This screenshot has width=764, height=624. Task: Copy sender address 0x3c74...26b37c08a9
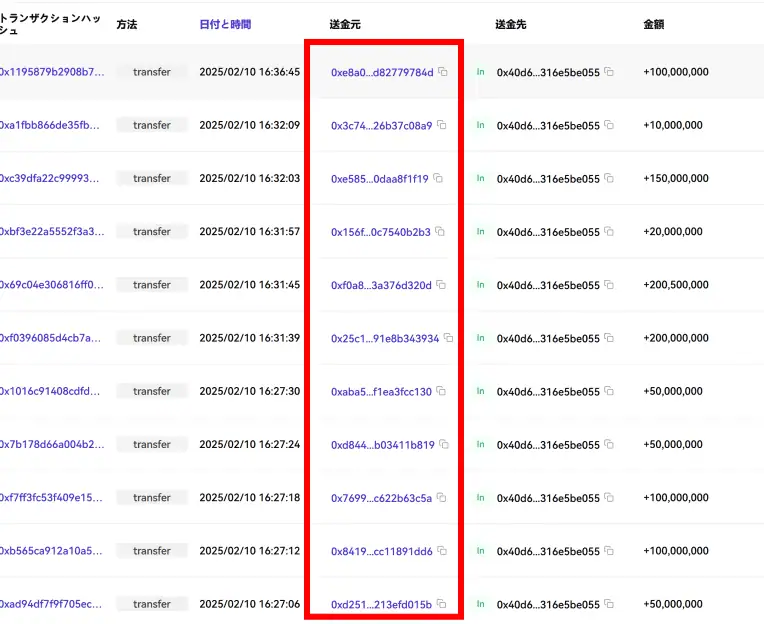point(441,125)
